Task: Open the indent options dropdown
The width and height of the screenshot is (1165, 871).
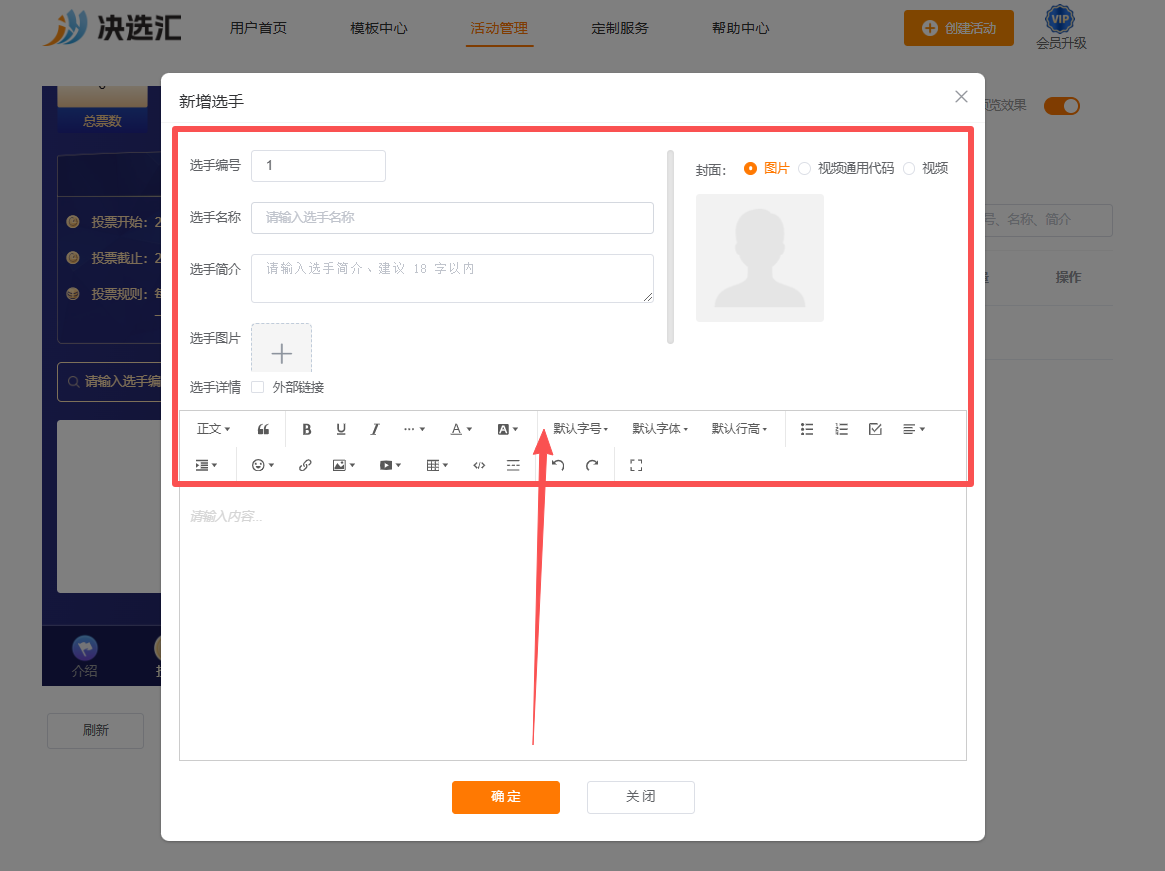Action: 206,465
